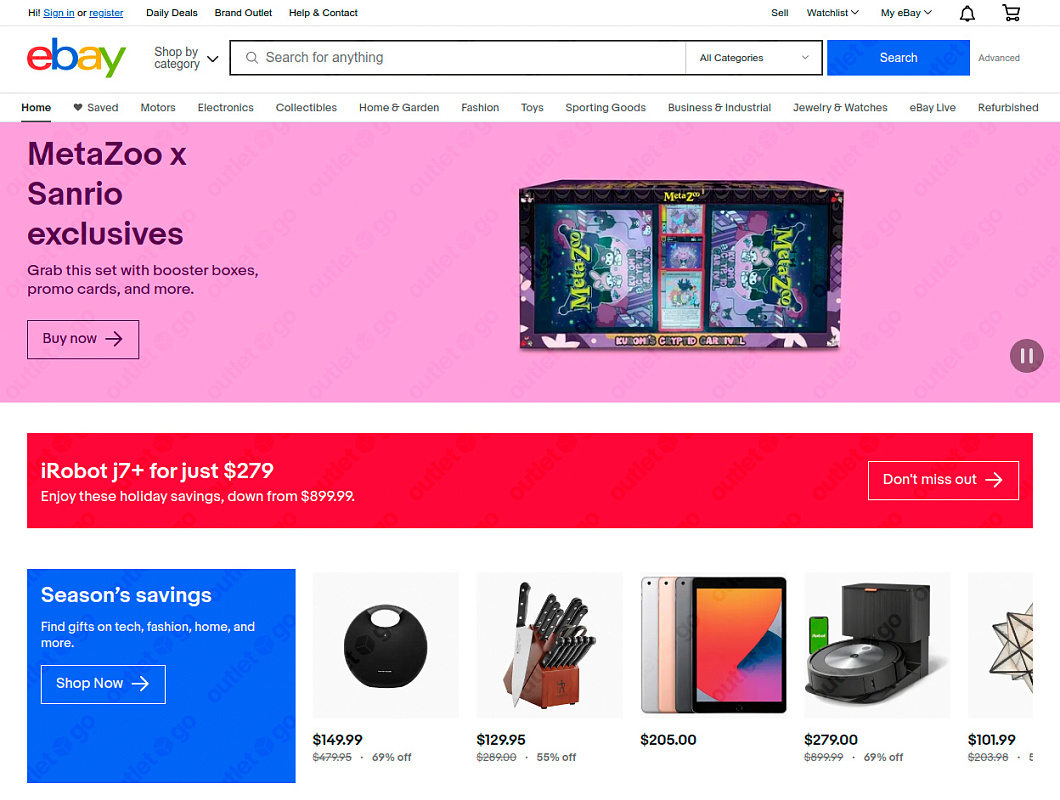The height and width of the screenshot is (800, 1060).
Task: Click the blue Search button
Action: point(898,57)
